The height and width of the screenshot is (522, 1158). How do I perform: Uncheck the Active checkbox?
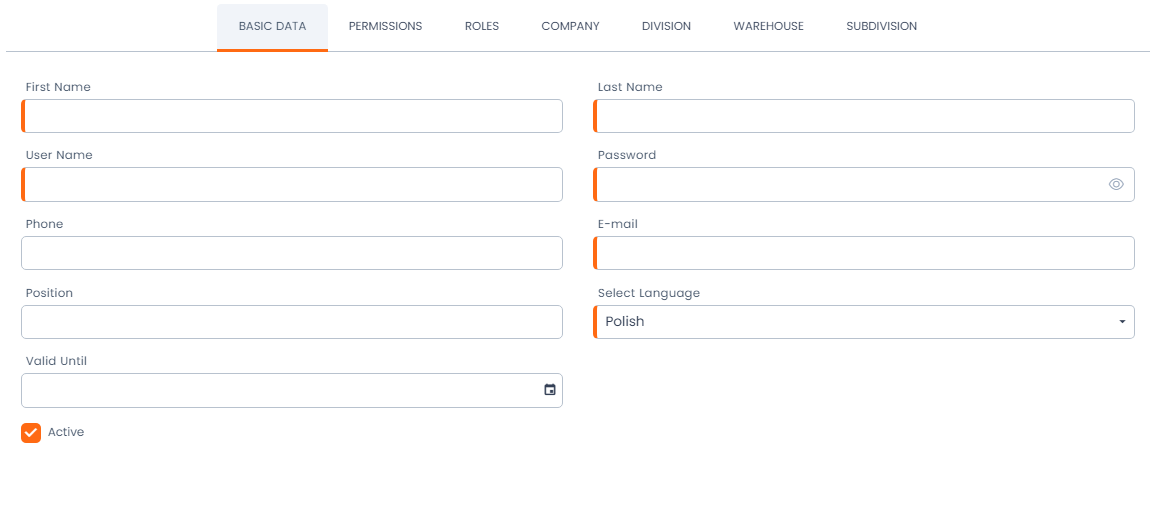pos(31,433)
